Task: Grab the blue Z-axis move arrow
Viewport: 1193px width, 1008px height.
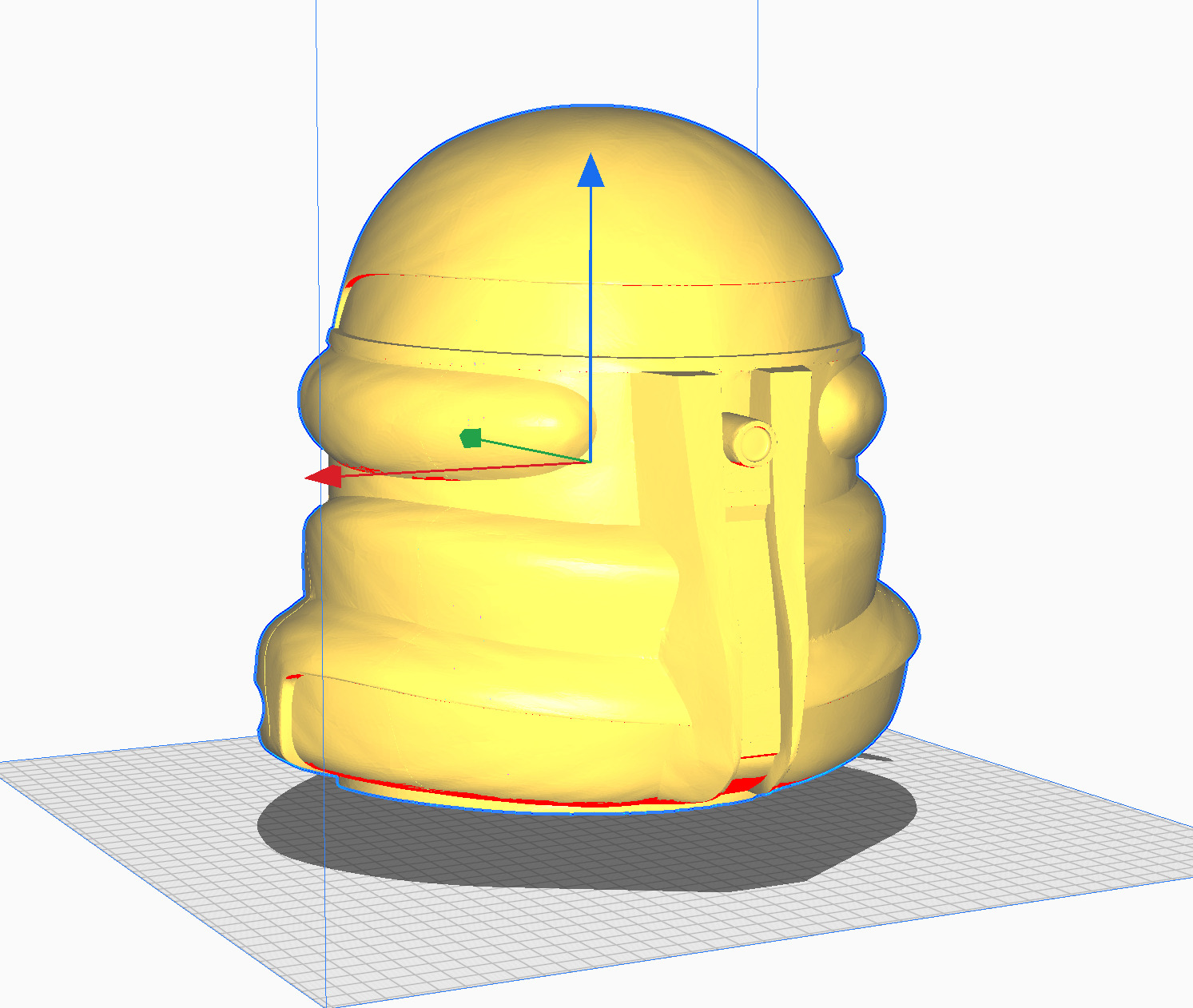Action: click(x=591, y=170)
